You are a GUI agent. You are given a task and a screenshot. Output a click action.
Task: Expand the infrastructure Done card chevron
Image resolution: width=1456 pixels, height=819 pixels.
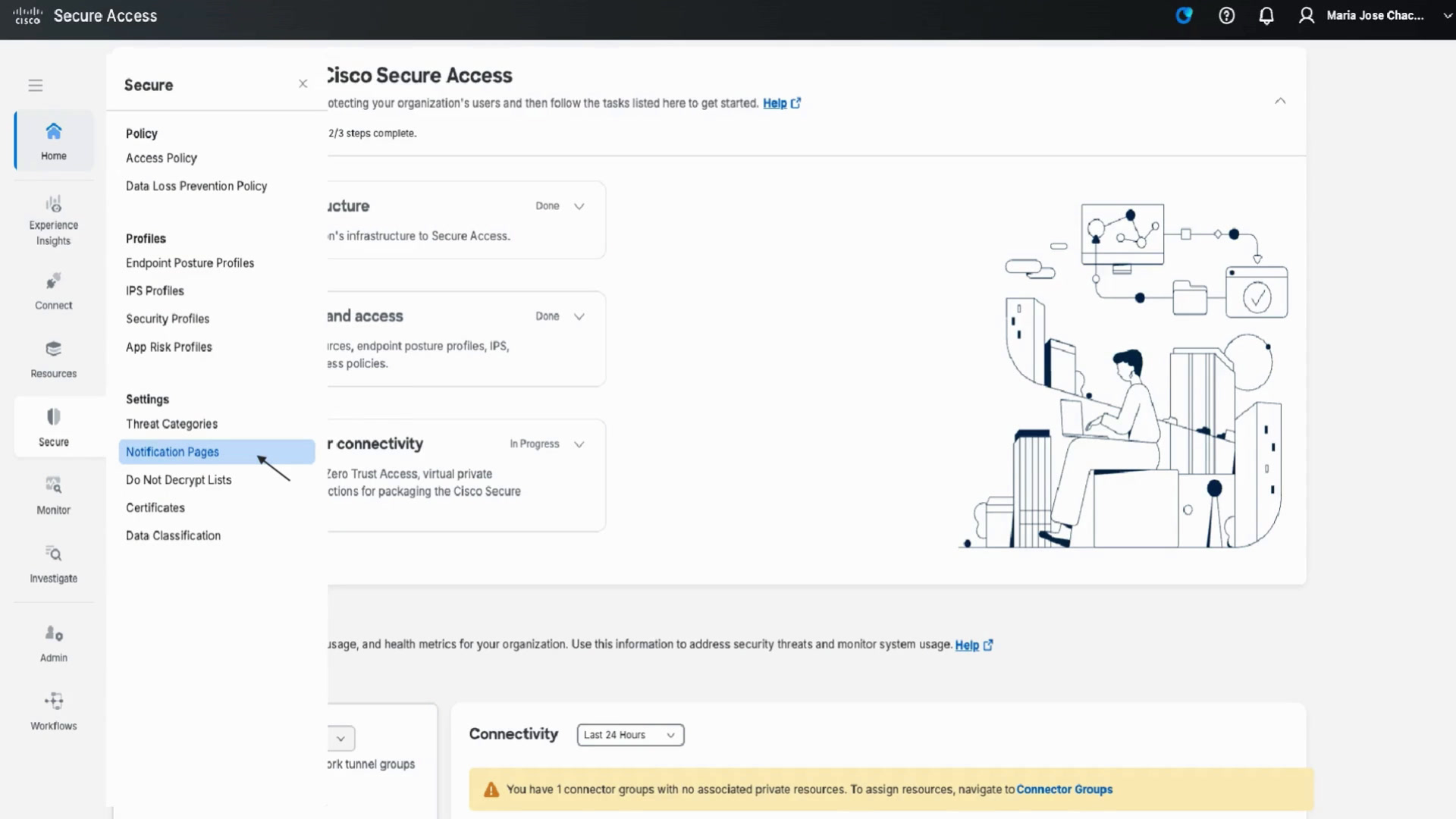[579, 206]
